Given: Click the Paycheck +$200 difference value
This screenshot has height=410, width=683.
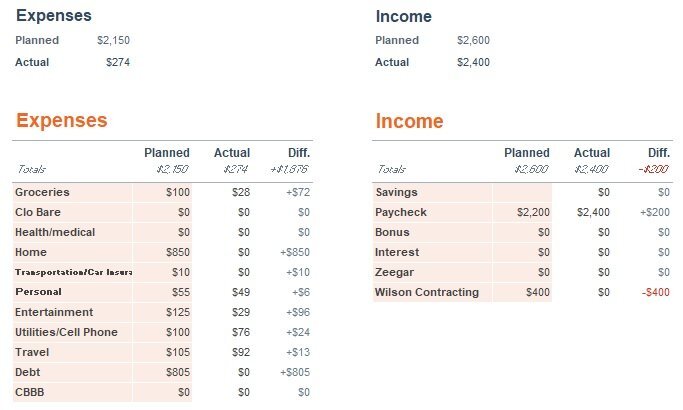Looking at the screenshot, I should [x=654, y=212].
